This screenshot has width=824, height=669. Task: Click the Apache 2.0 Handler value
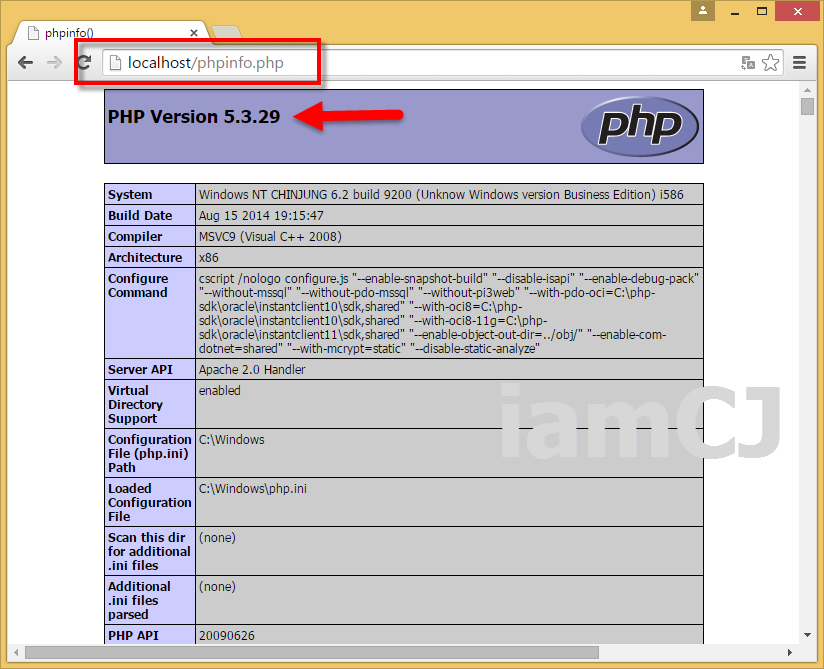tap(252, 369)
